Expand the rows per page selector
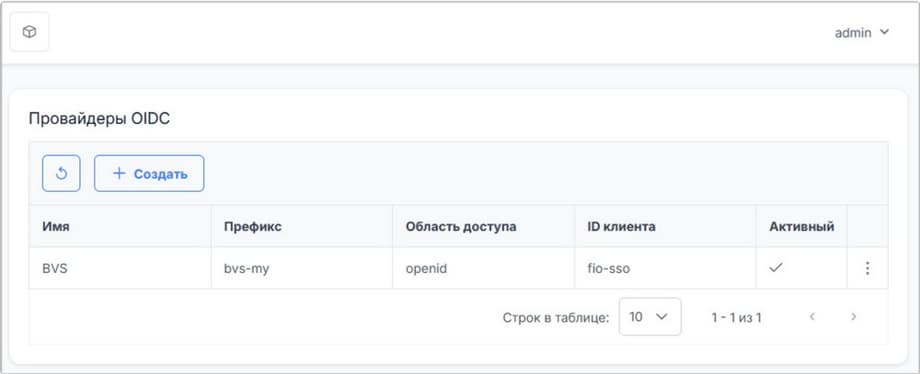 click(650, 317)
